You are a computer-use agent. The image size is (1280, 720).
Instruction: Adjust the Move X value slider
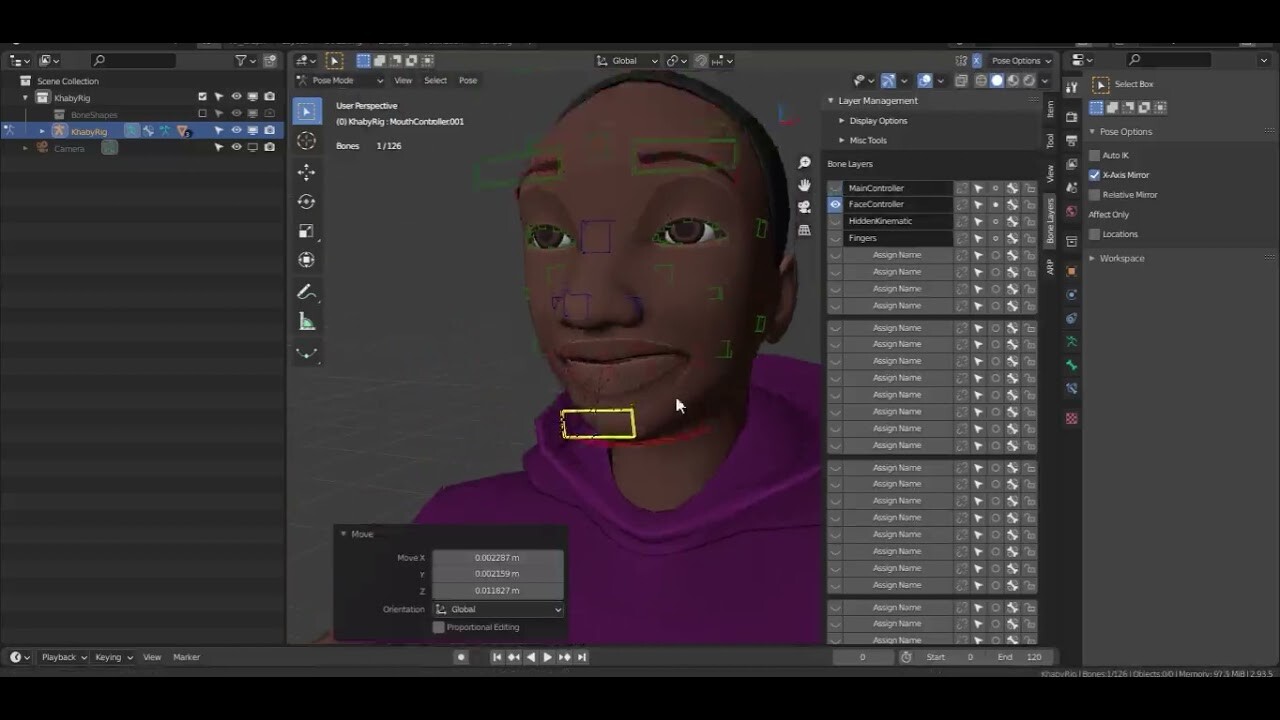click(x=497, y=558)
